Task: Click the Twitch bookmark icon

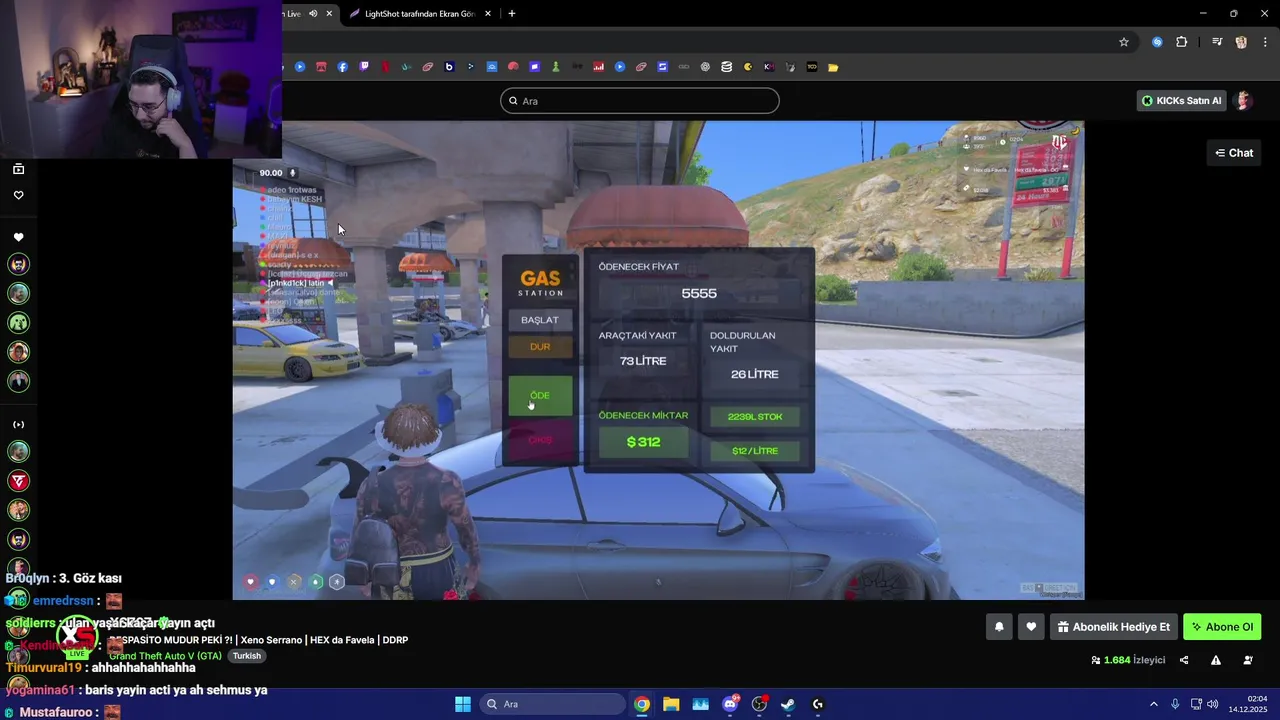Action: [364, 67]
